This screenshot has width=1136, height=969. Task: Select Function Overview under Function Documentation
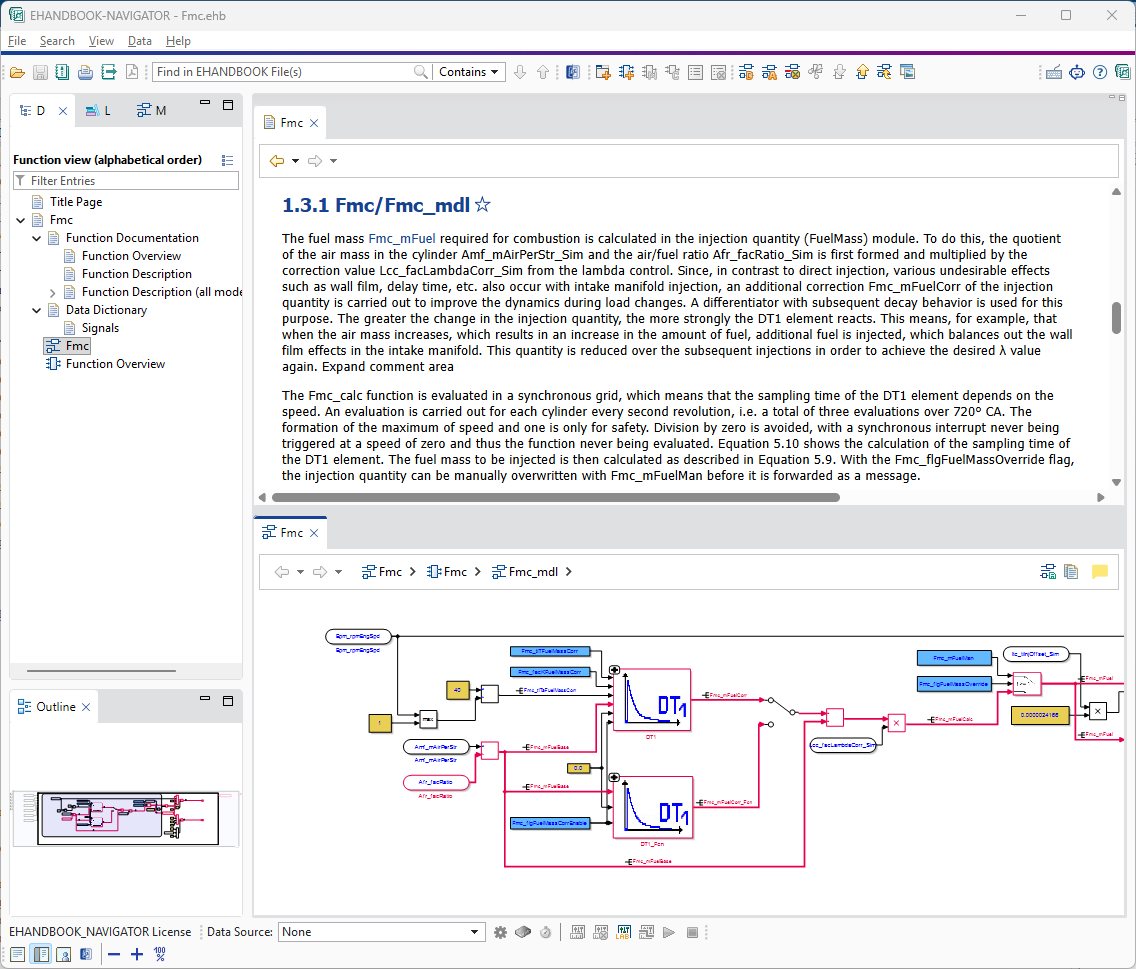tap(131, 256)
